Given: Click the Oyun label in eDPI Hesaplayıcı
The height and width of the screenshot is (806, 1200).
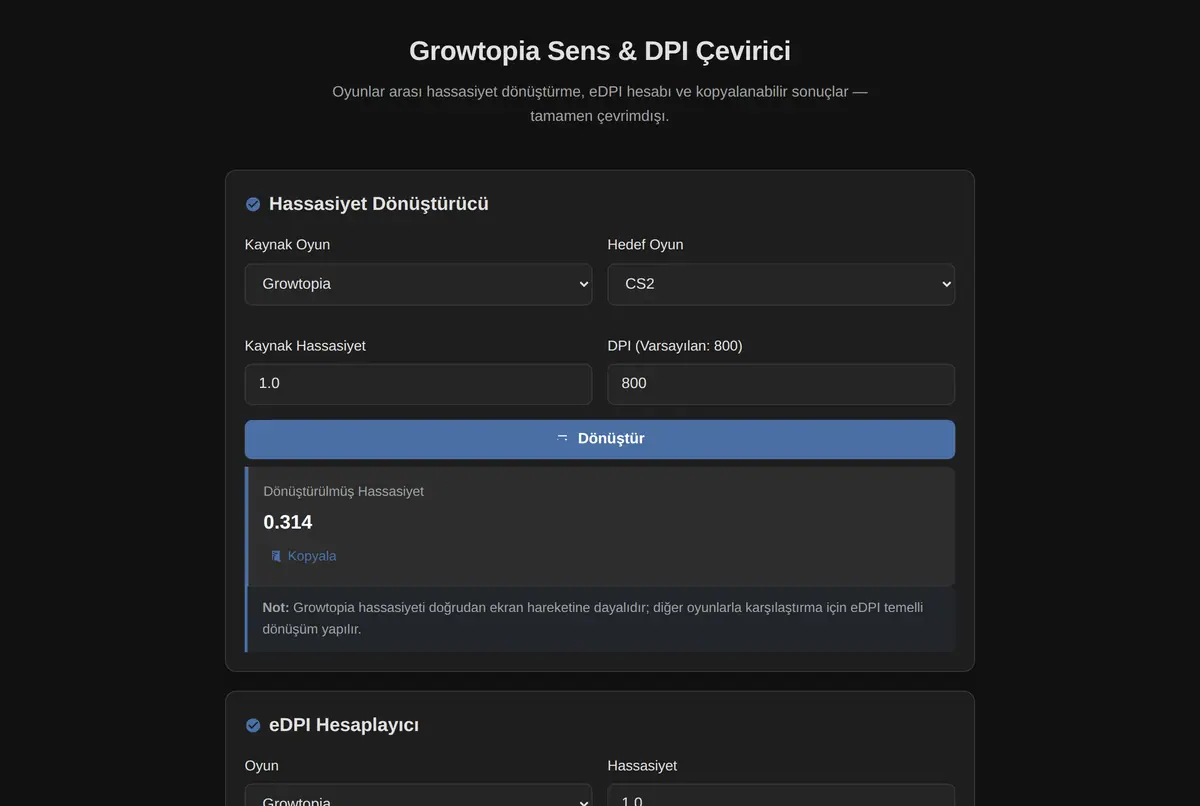Looking at the screenshot, I should 262,765.
